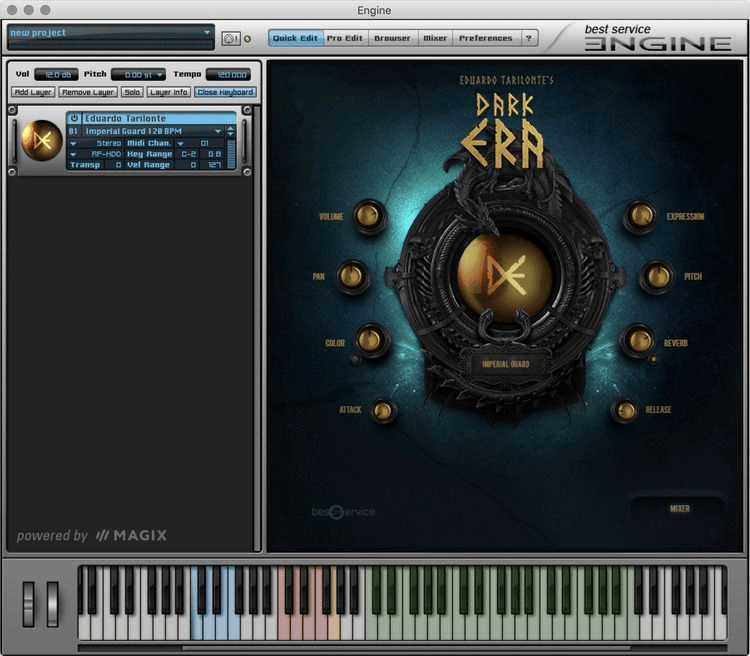Click the Remove Layer button
The width and height of the screenshot is (750, 656).
(88, 92)
